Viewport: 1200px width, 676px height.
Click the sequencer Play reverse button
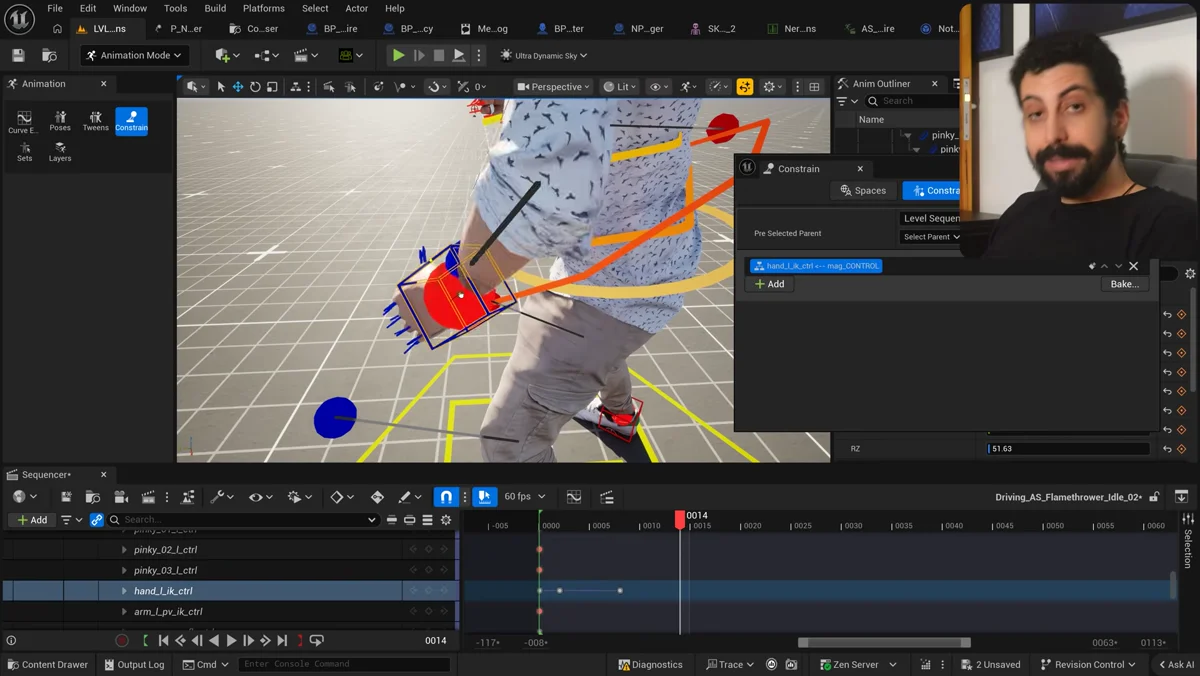pyautogui.click(x=214, y=640)
